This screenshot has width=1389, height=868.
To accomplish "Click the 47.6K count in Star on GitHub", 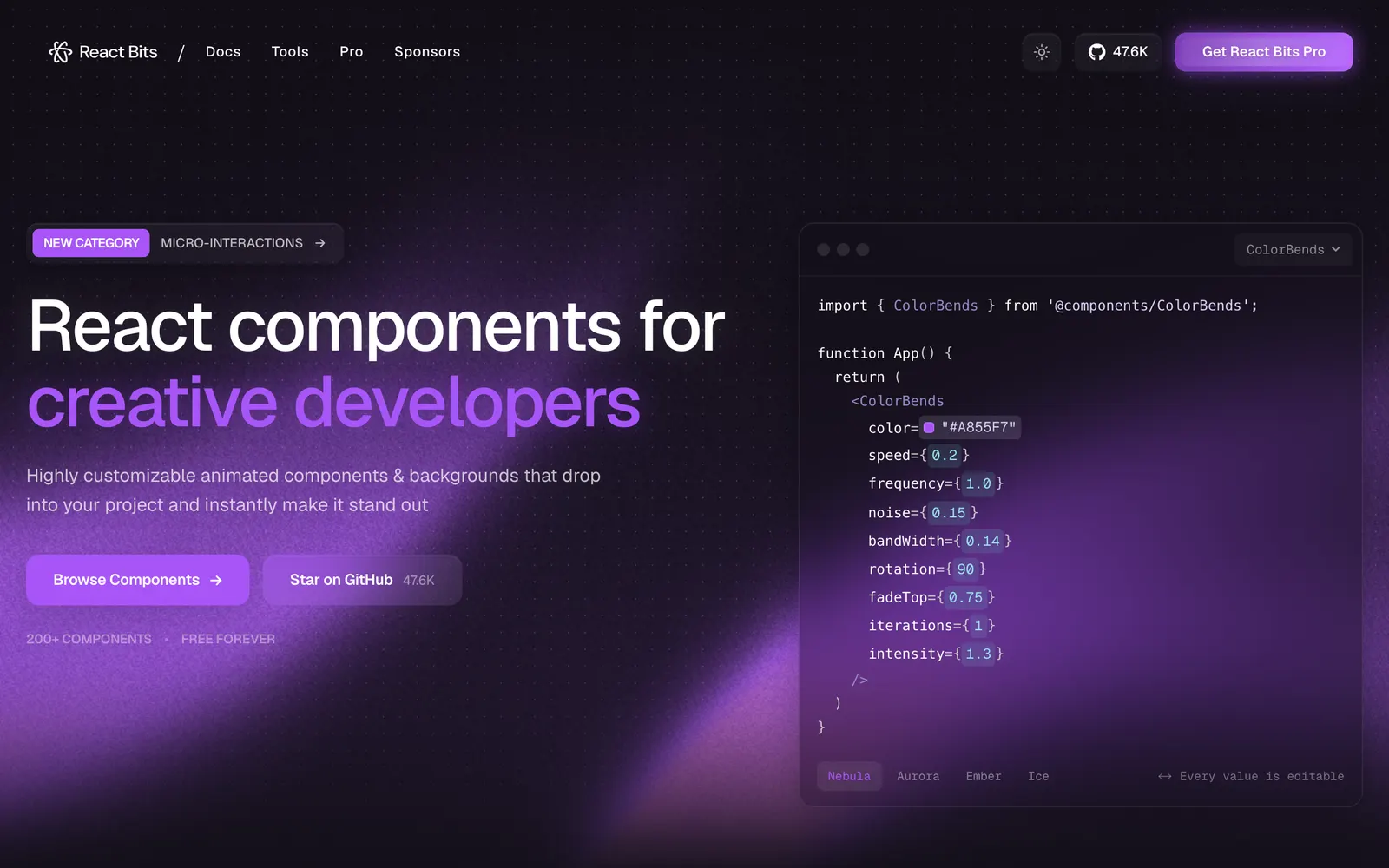I will point(418,581).
